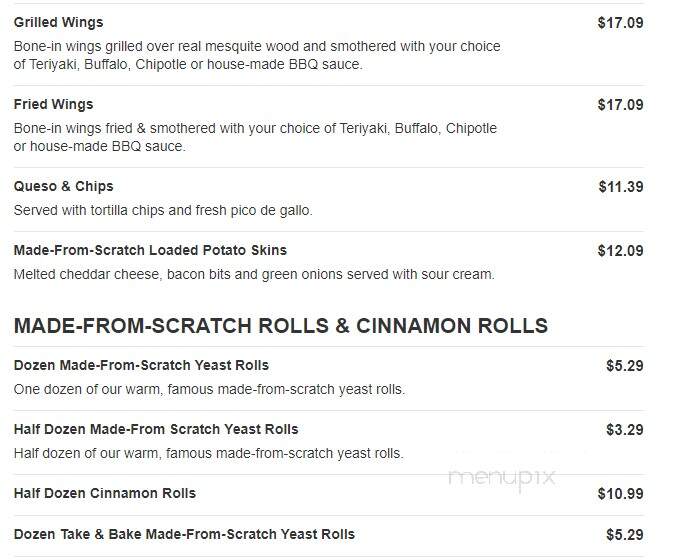The width and height of the screenshot is (681, 560).
Task: Click the Grilled Wings mesquite wood description
Action: 257,55
